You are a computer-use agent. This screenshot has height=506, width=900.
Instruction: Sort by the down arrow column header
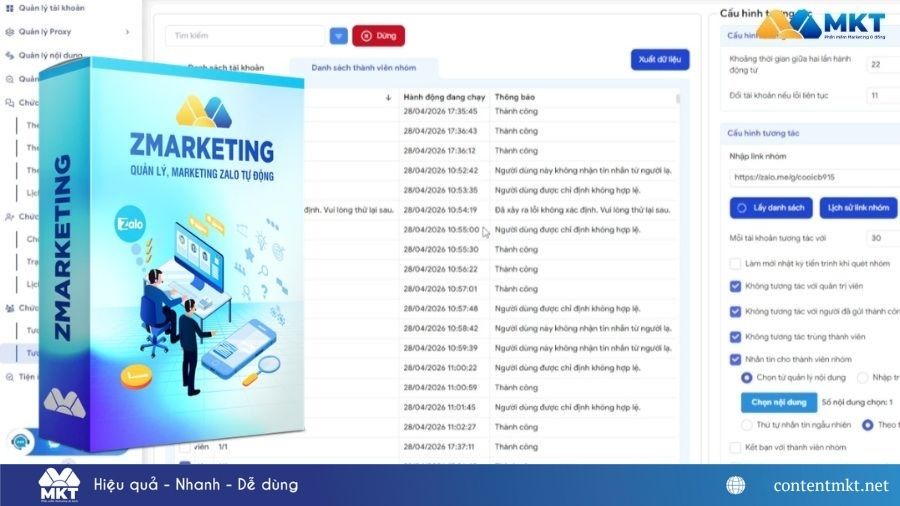(x=388, y=98)
